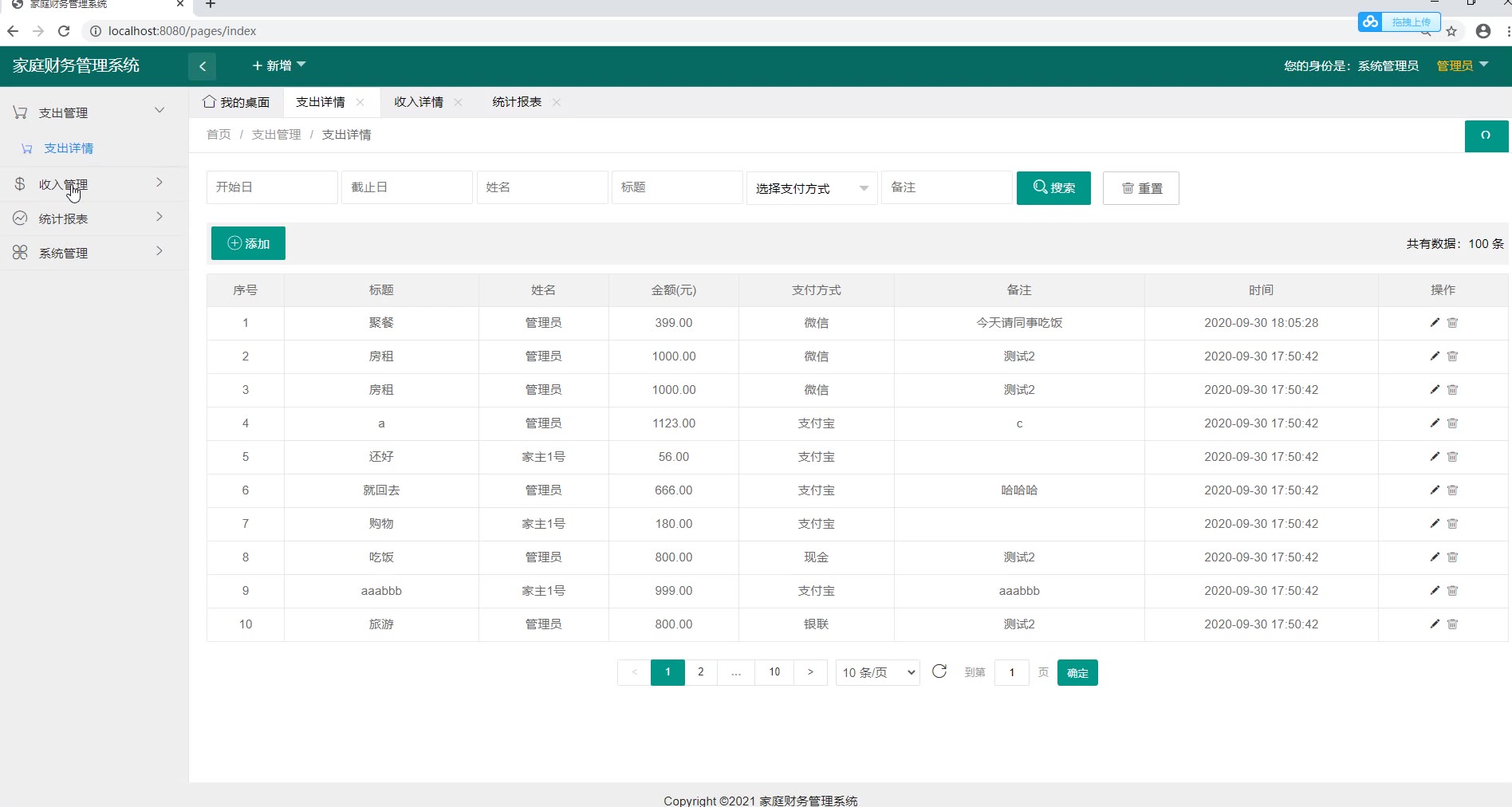Close the 统计报表 tab
This screenshot has width=1512, height=807.
(557, 102)
